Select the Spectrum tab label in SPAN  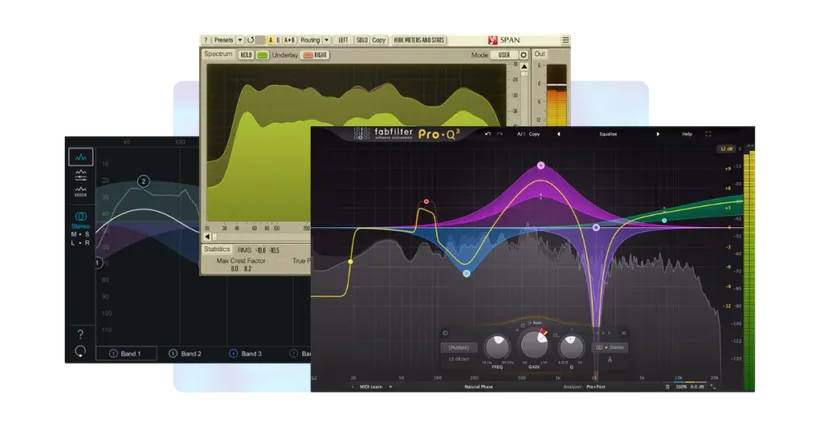pyautogui.click(x=218, y=54)
